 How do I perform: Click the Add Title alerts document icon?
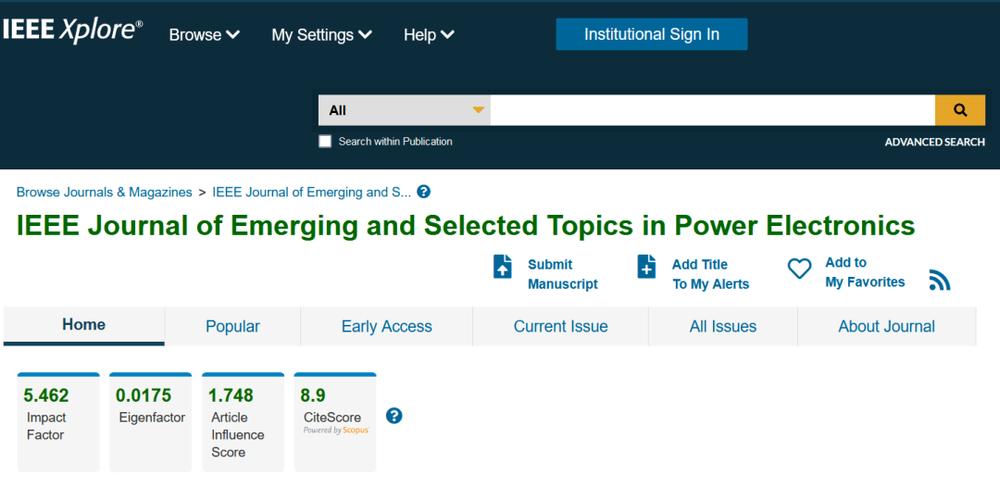(647, 267)
